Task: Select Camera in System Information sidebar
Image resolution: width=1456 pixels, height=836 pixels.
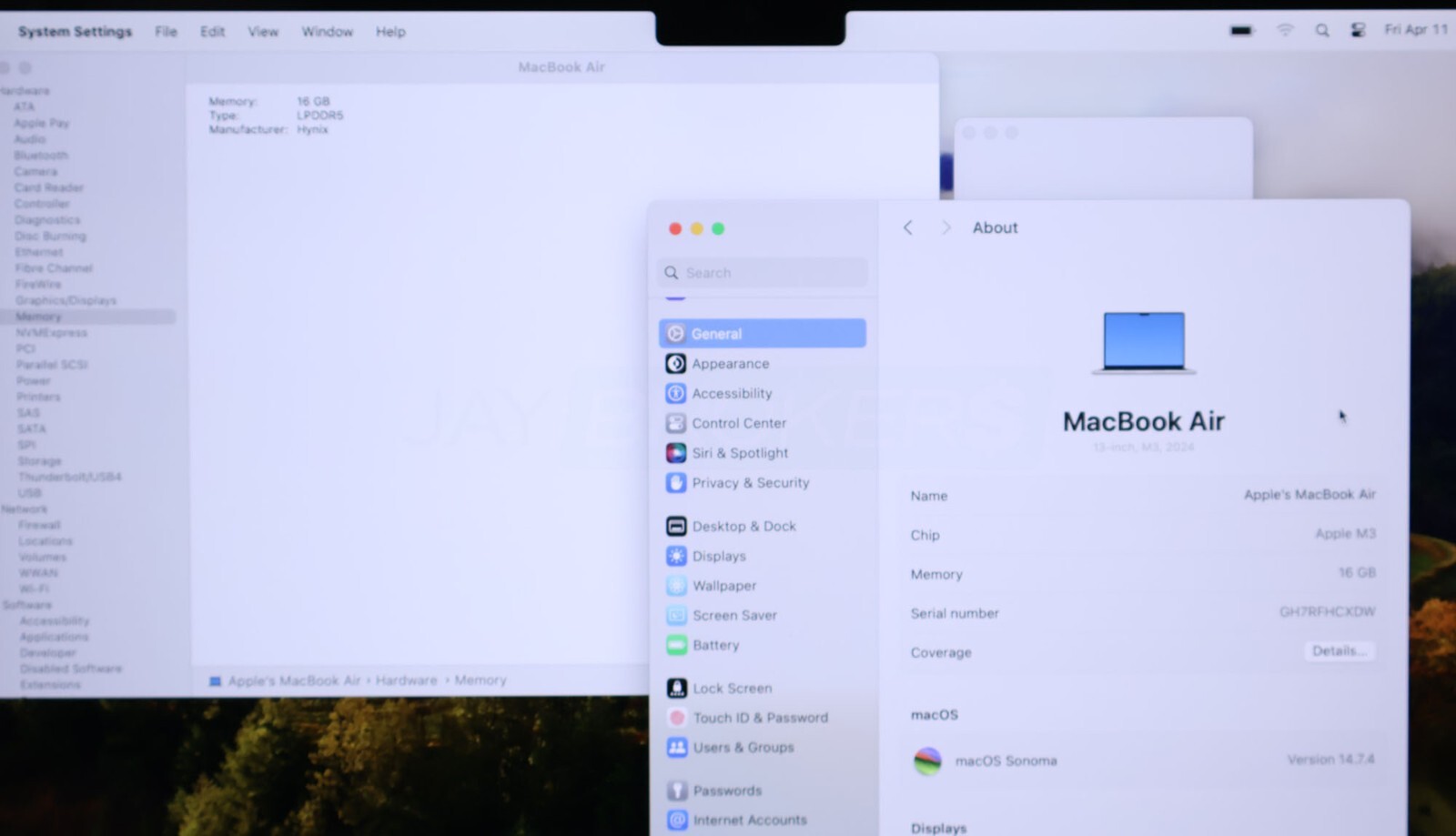Action: 35,171
